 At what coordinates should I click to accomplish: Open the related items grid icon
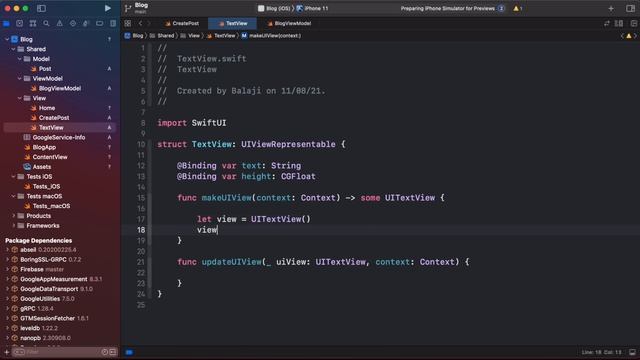pos(128,24)
